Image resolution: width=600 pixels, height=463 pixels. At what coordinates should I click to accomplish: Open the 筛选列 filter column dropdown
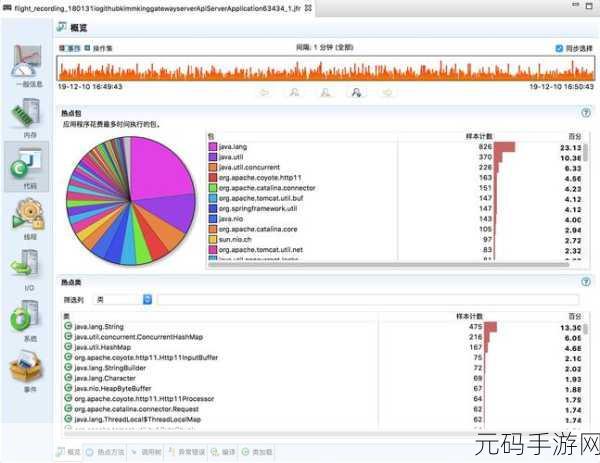(147, 299)
